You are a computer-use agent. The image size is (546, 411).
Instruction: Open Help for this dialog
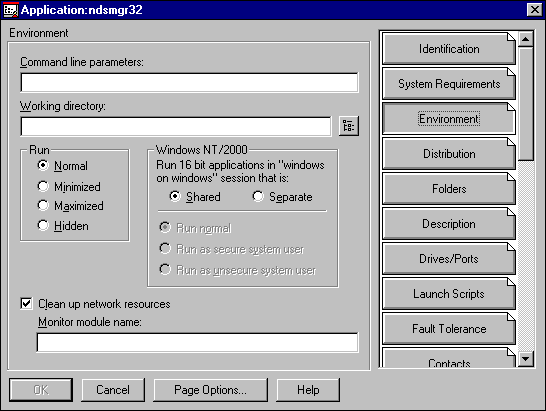pyautogui.click(x=308, y=390)
